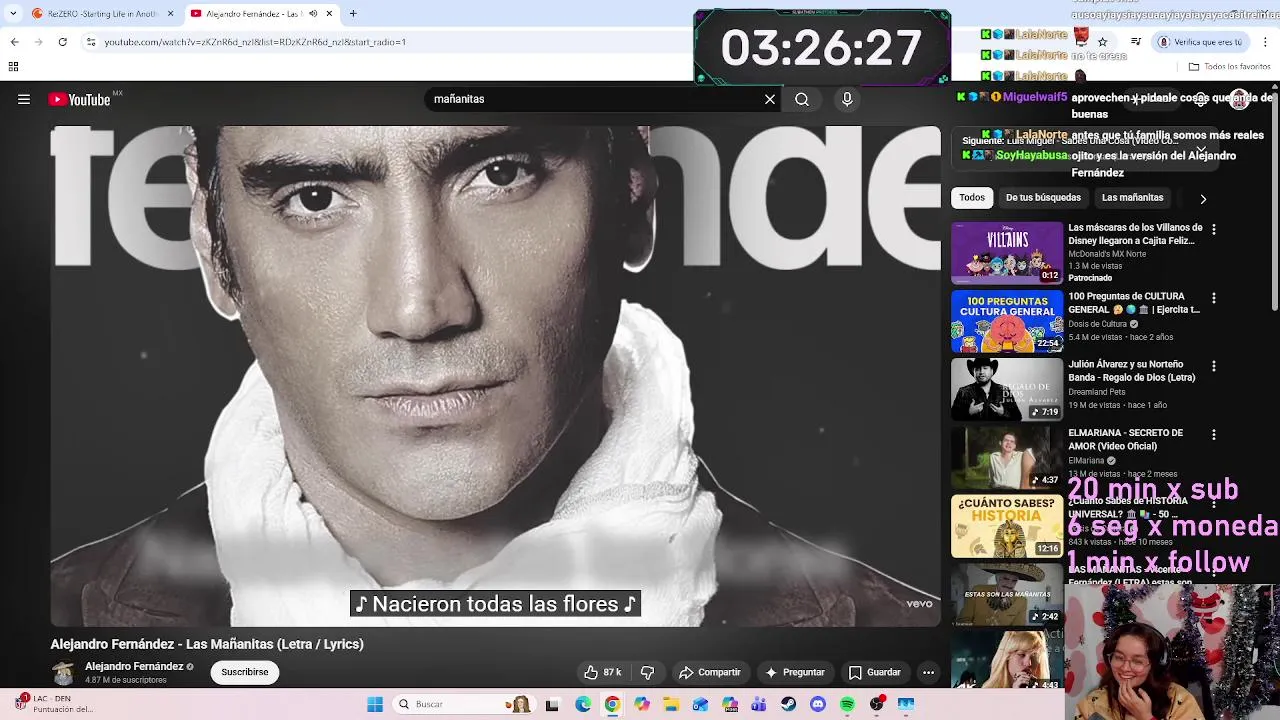Show more filter chips with right arrow
This screenshot has width=1280, height=720.
click(x=1203, y=198)
